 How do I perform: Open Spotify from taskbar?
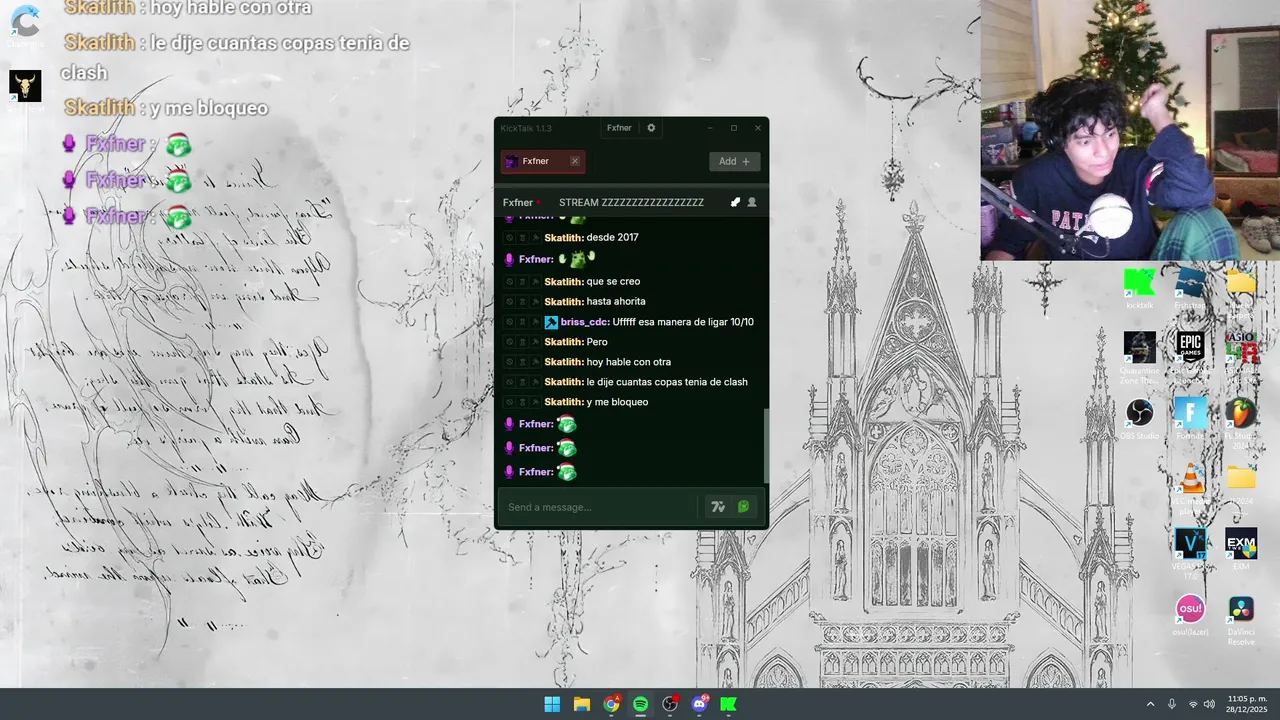tap(641, 704)
